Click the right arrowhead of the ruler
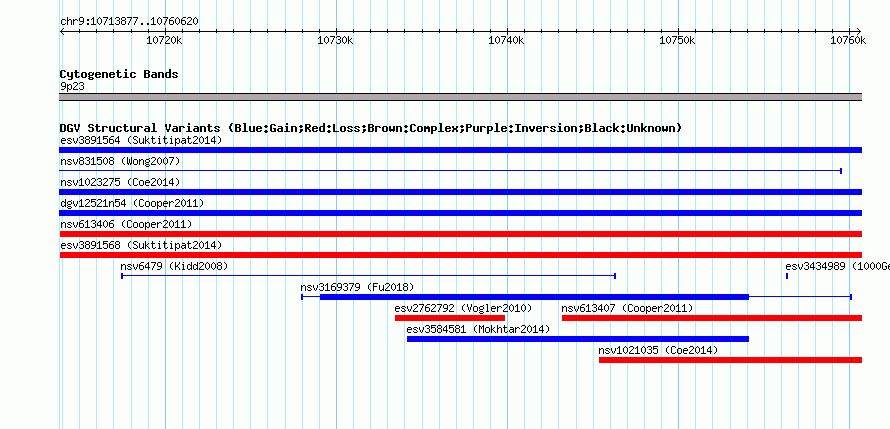This screenshot has height=429, width=890. (x=859, y=31)
